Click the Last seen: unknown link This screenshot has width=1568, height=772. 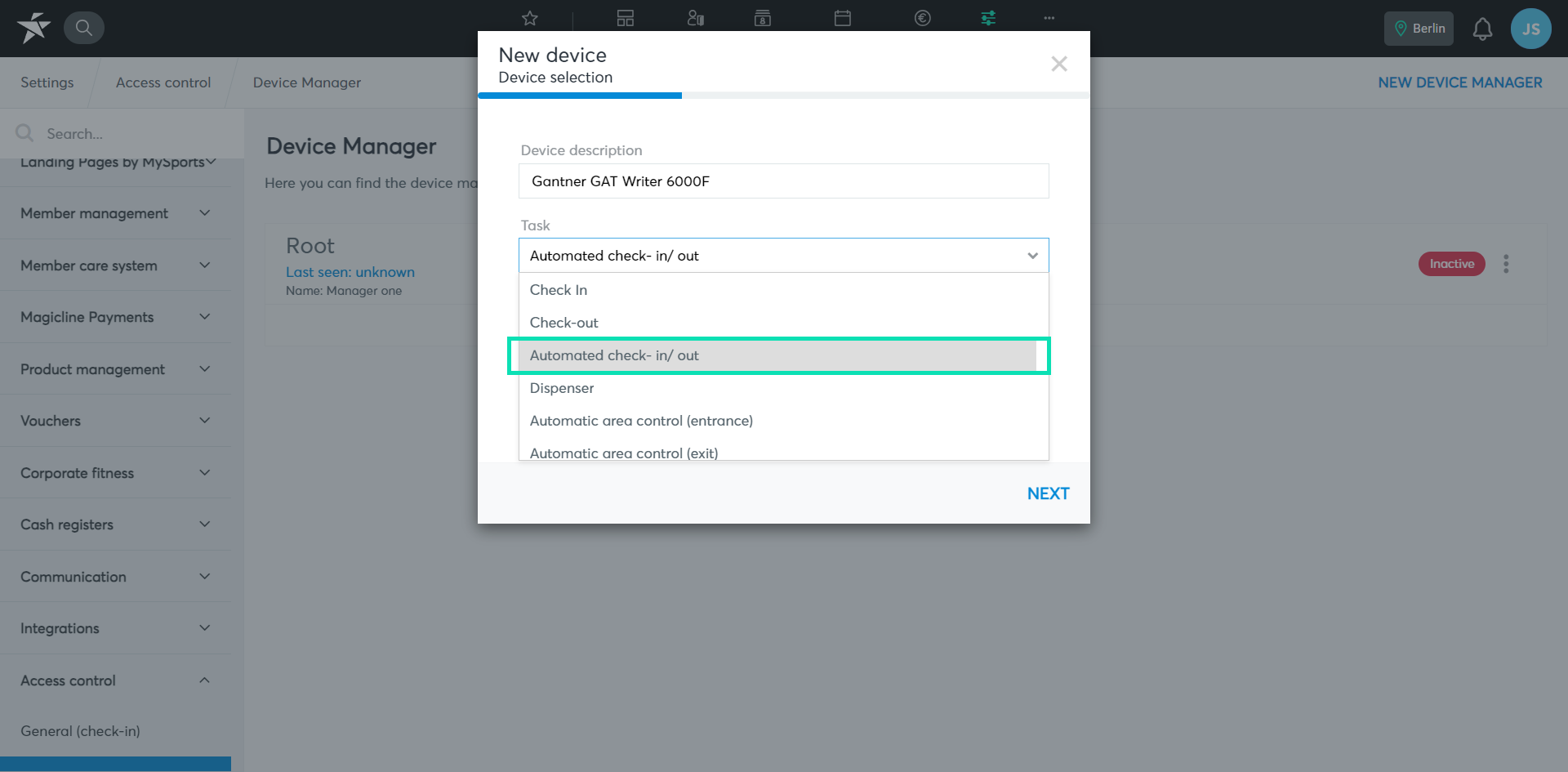tap(350, 272)
